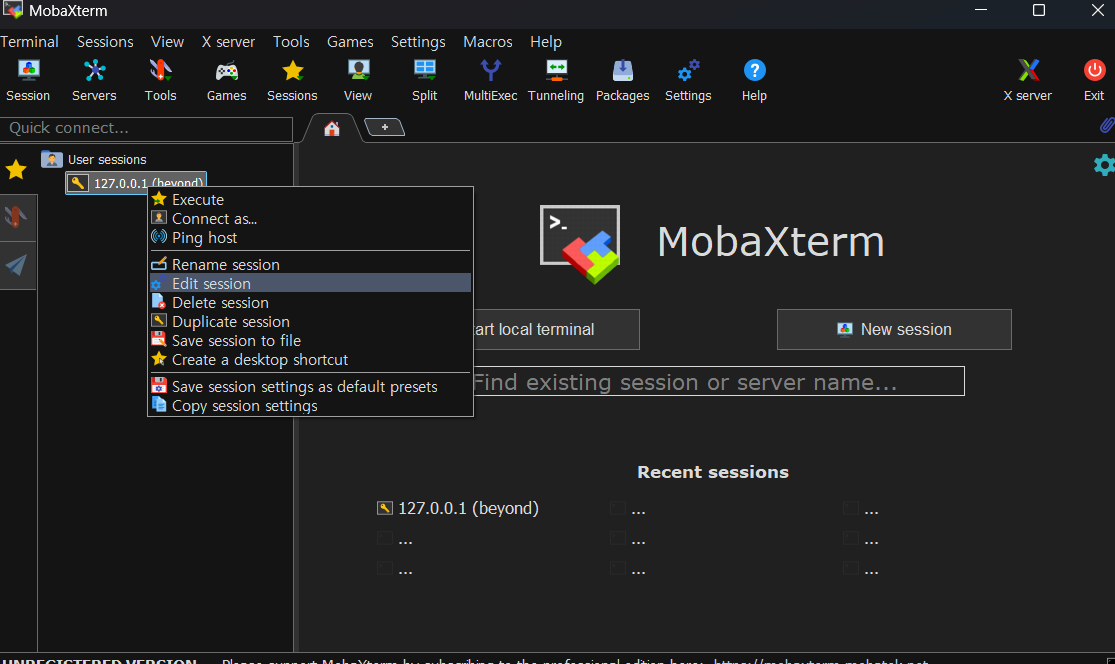This screenshot has height=664, width=1115.
Task: Choose Connect as... from the context menu
Action: pos(311,219)
